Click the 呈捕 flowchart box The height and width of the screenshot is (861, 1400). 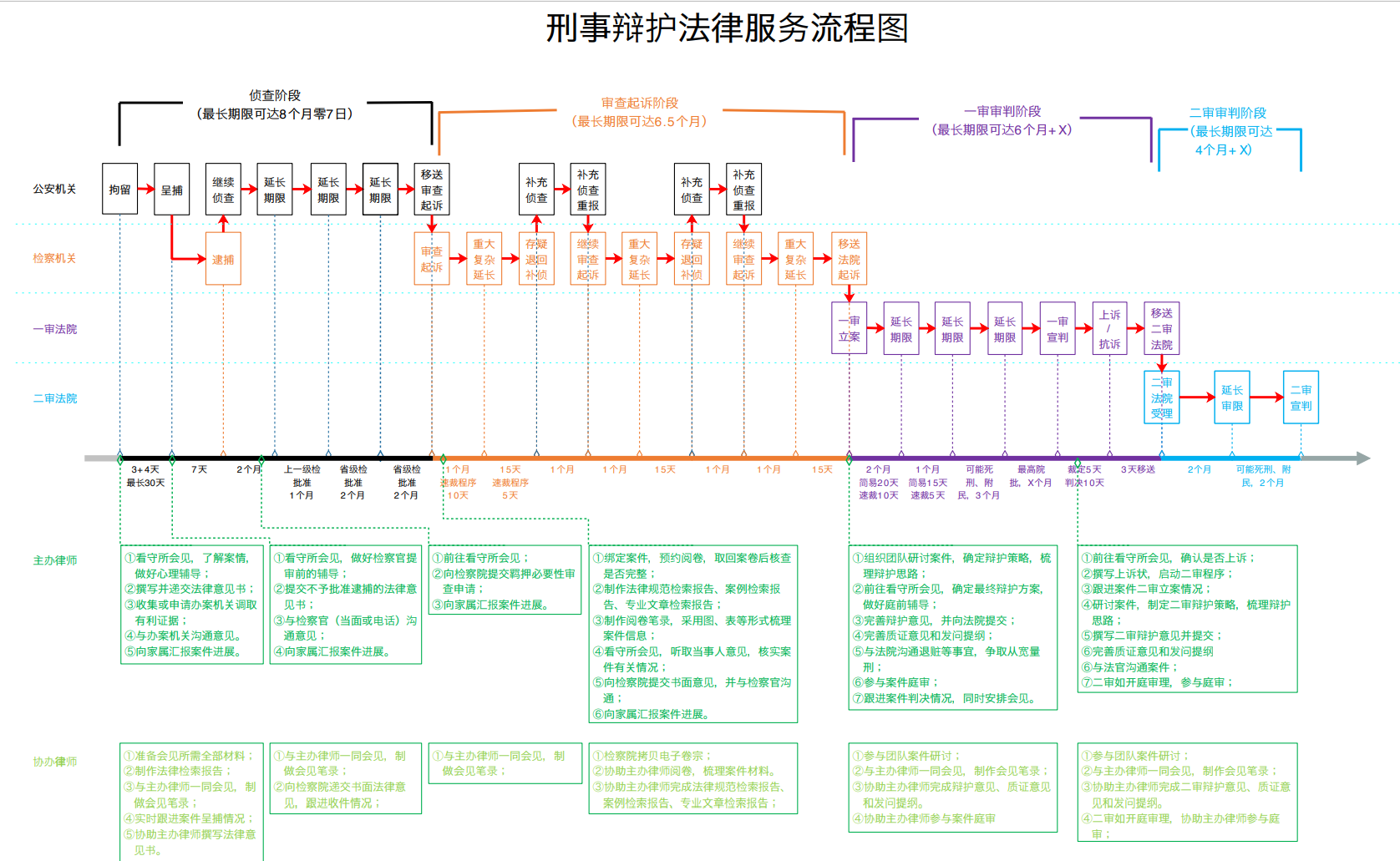click(x=172, y=189)
